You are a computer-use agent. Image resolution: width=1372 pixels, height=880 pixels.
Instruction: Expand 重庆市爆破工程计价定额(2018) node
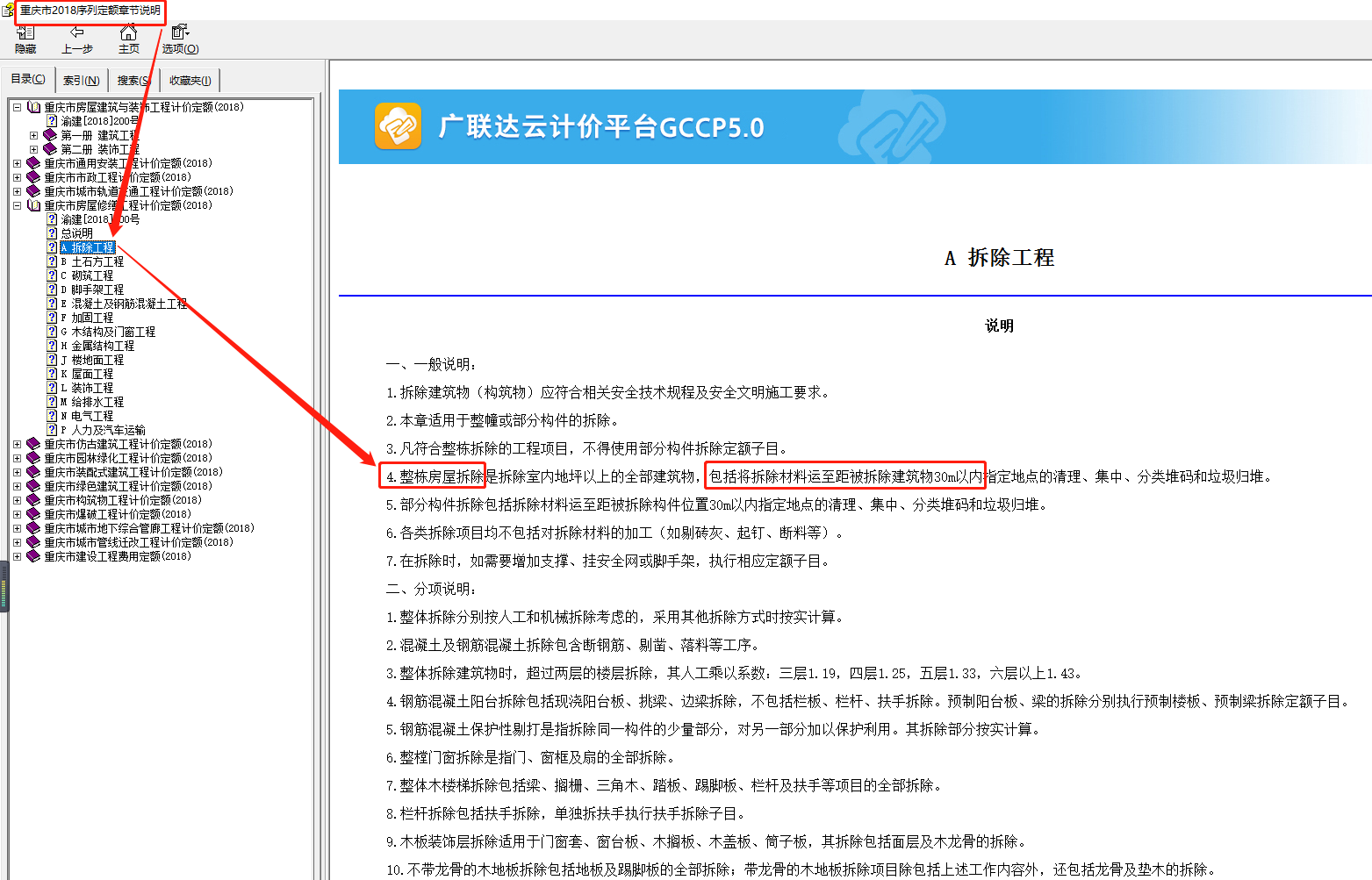[x=17, y=514]
